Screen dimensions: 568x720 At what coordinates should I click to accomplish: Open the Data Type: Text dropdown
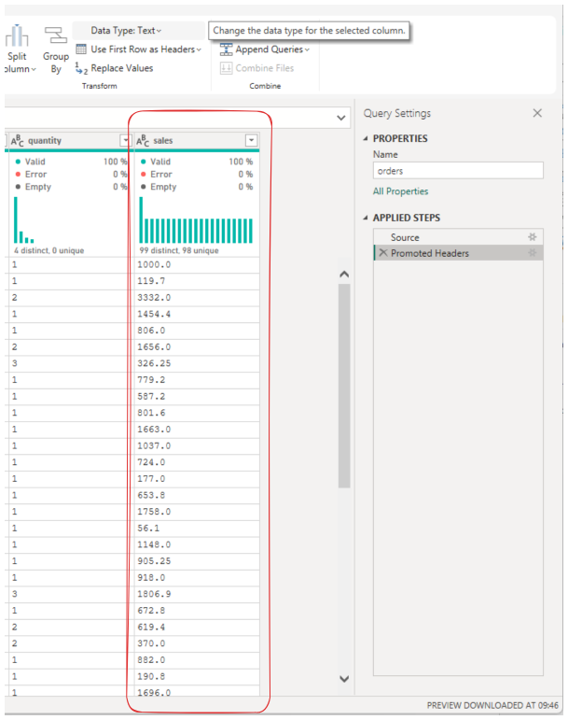(x=126, y=31)
